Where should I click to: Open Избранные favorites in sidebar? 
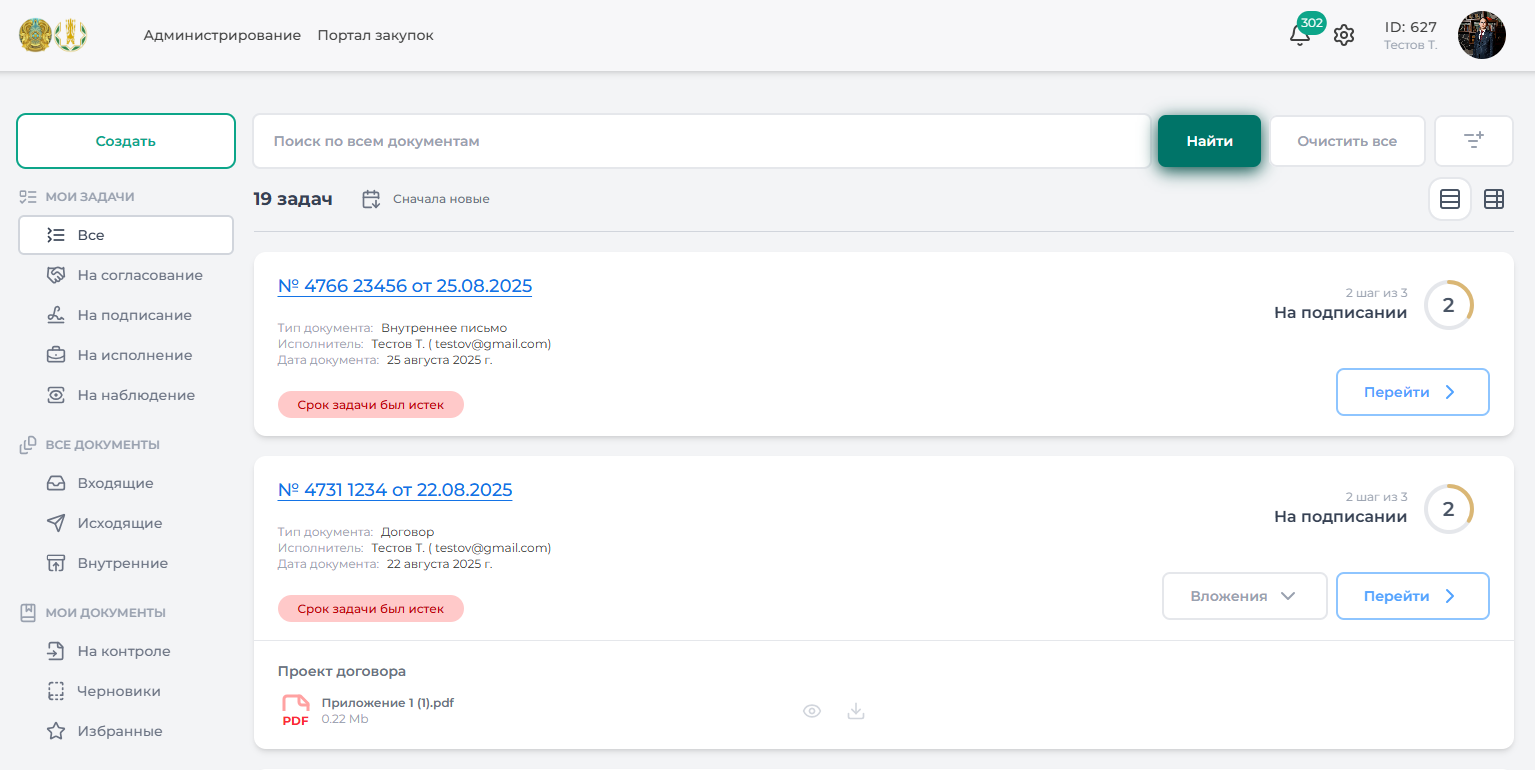pyautogui.click(x=119, y=731)
